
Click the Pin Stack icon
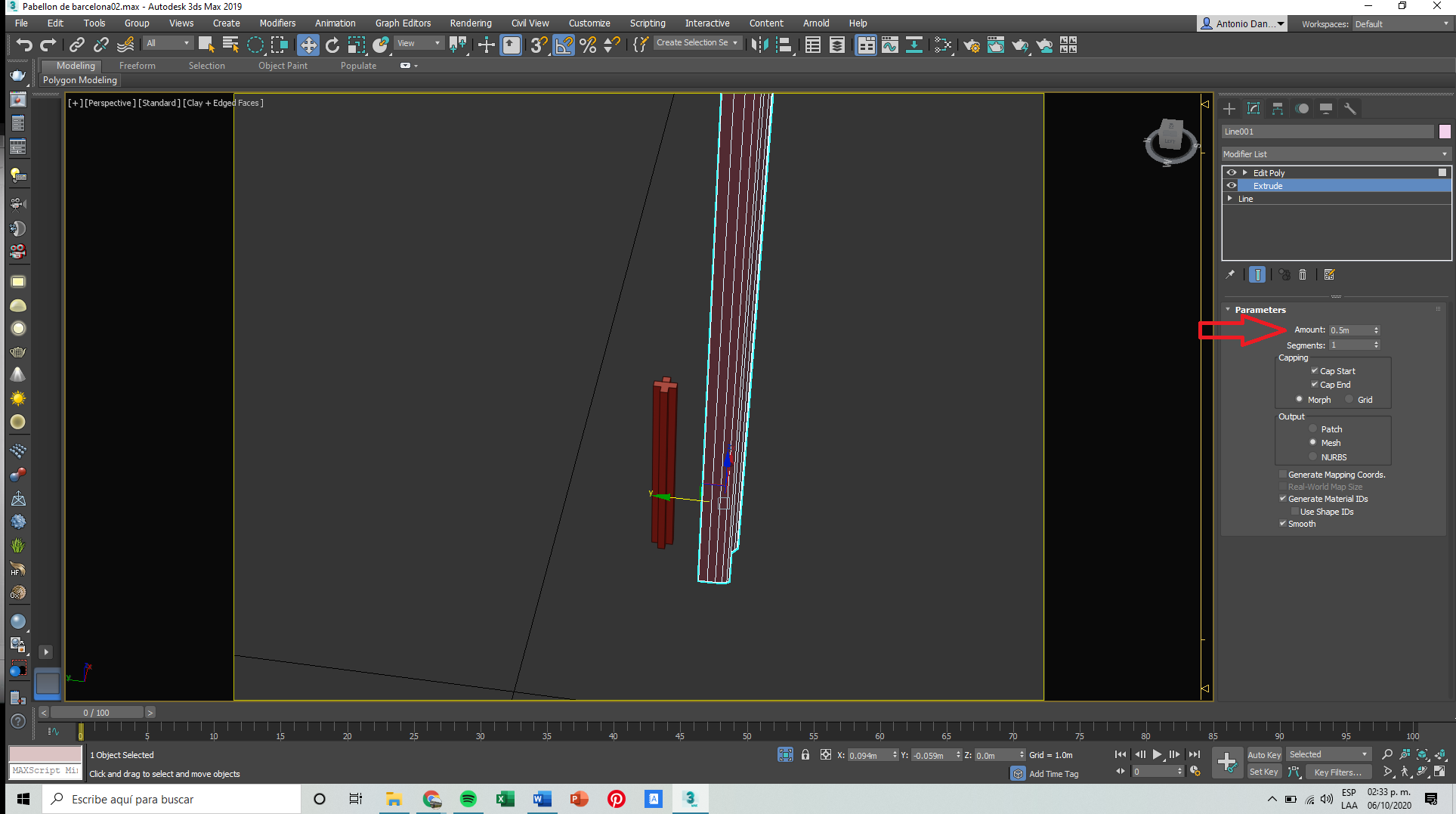click(x=1230, y=274)
